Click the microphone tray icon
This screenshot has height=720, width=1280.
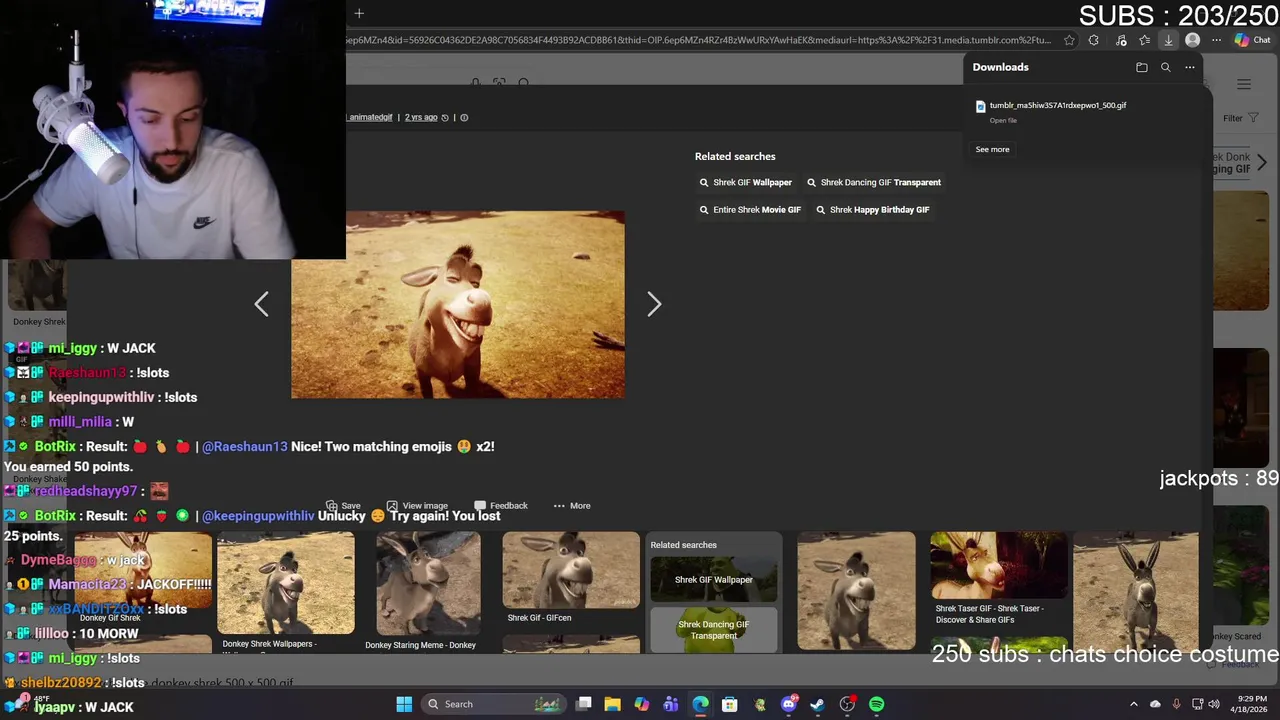coord(1177,704)
